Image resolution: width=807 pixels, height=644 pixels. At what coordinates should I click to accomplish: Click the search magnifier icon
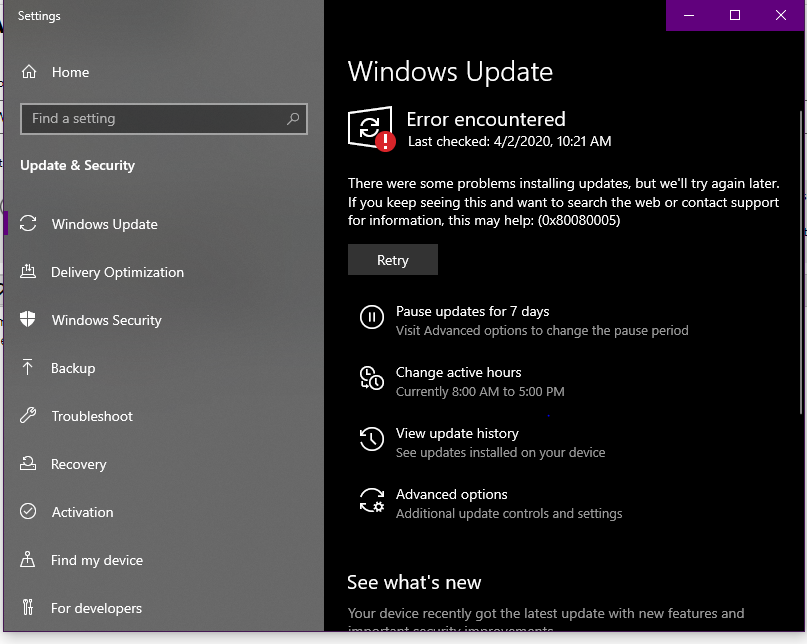293,119
